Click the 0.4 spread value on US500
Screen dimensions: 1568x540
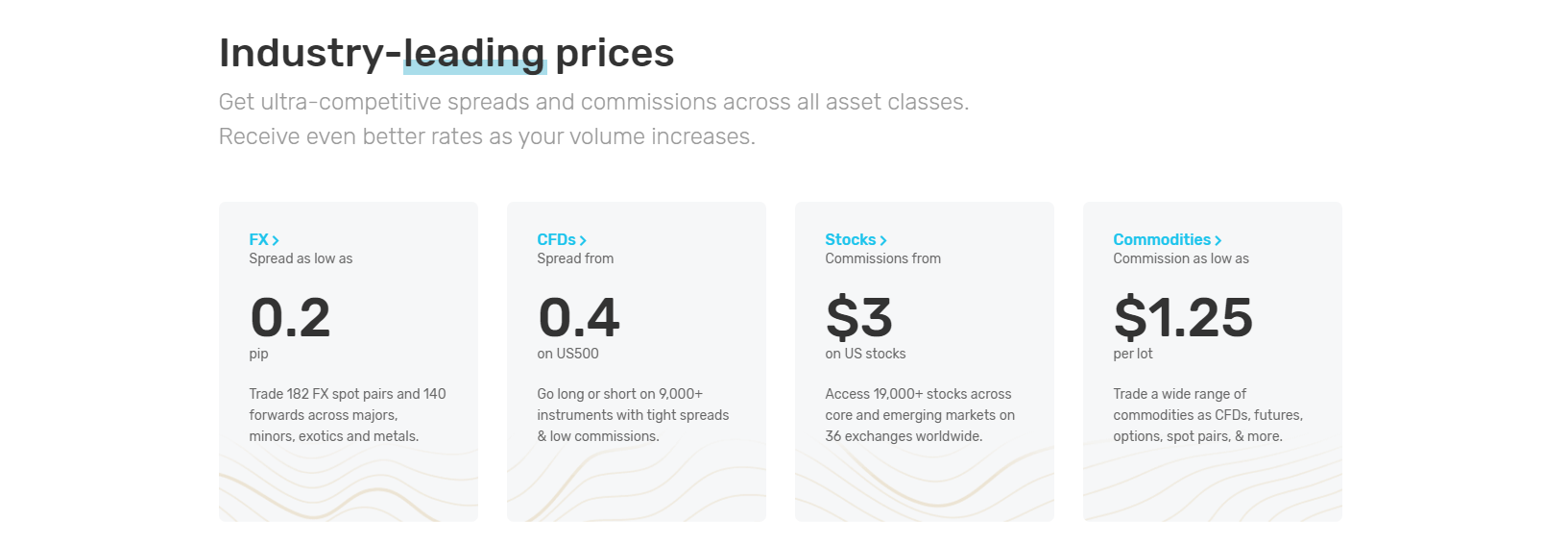point(578,318)
